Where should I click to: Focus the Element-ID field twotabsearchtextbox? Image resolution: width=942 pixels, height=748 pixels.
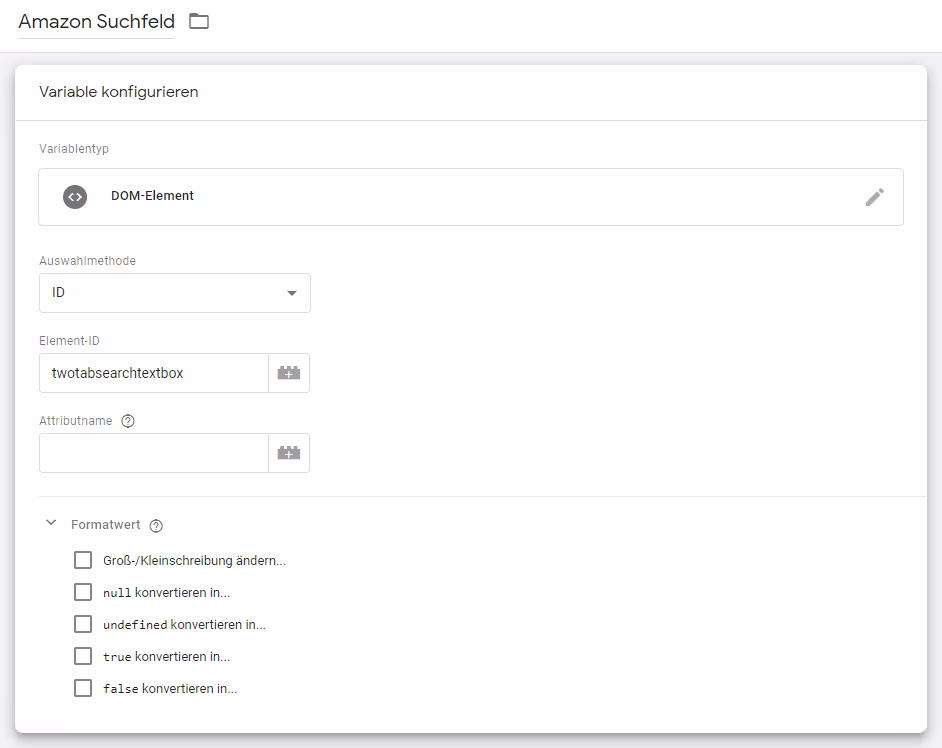(x=154, y=373)
